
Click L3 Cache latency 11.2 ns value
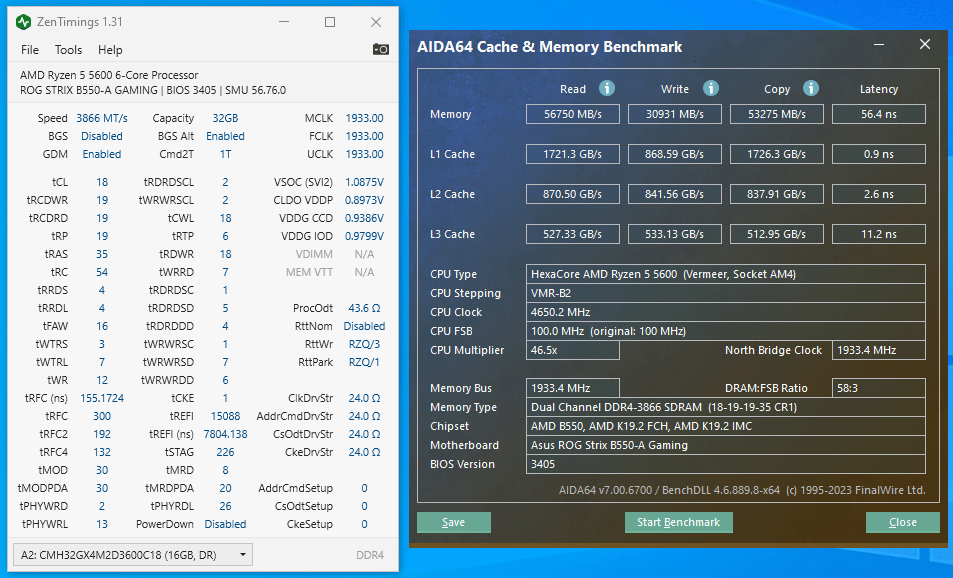[x=879, y=234]
